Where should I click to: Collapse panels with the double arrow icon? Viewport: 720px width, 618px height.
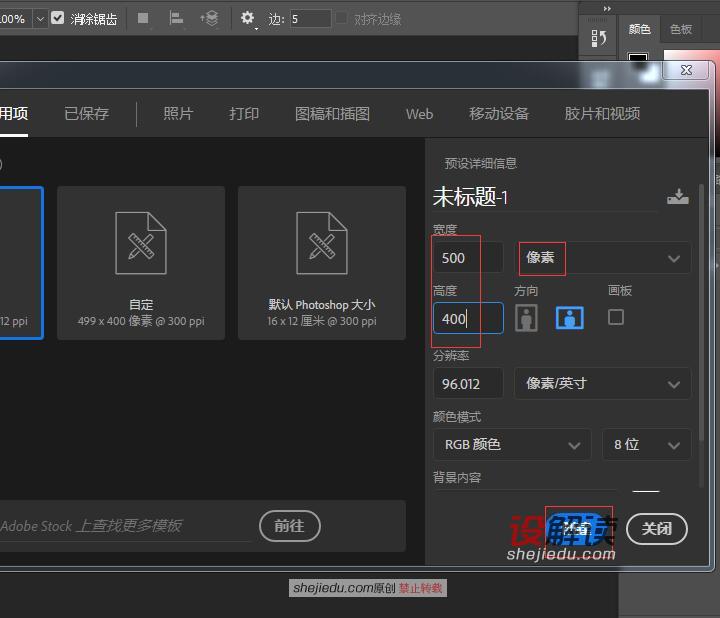pos(607,8)
